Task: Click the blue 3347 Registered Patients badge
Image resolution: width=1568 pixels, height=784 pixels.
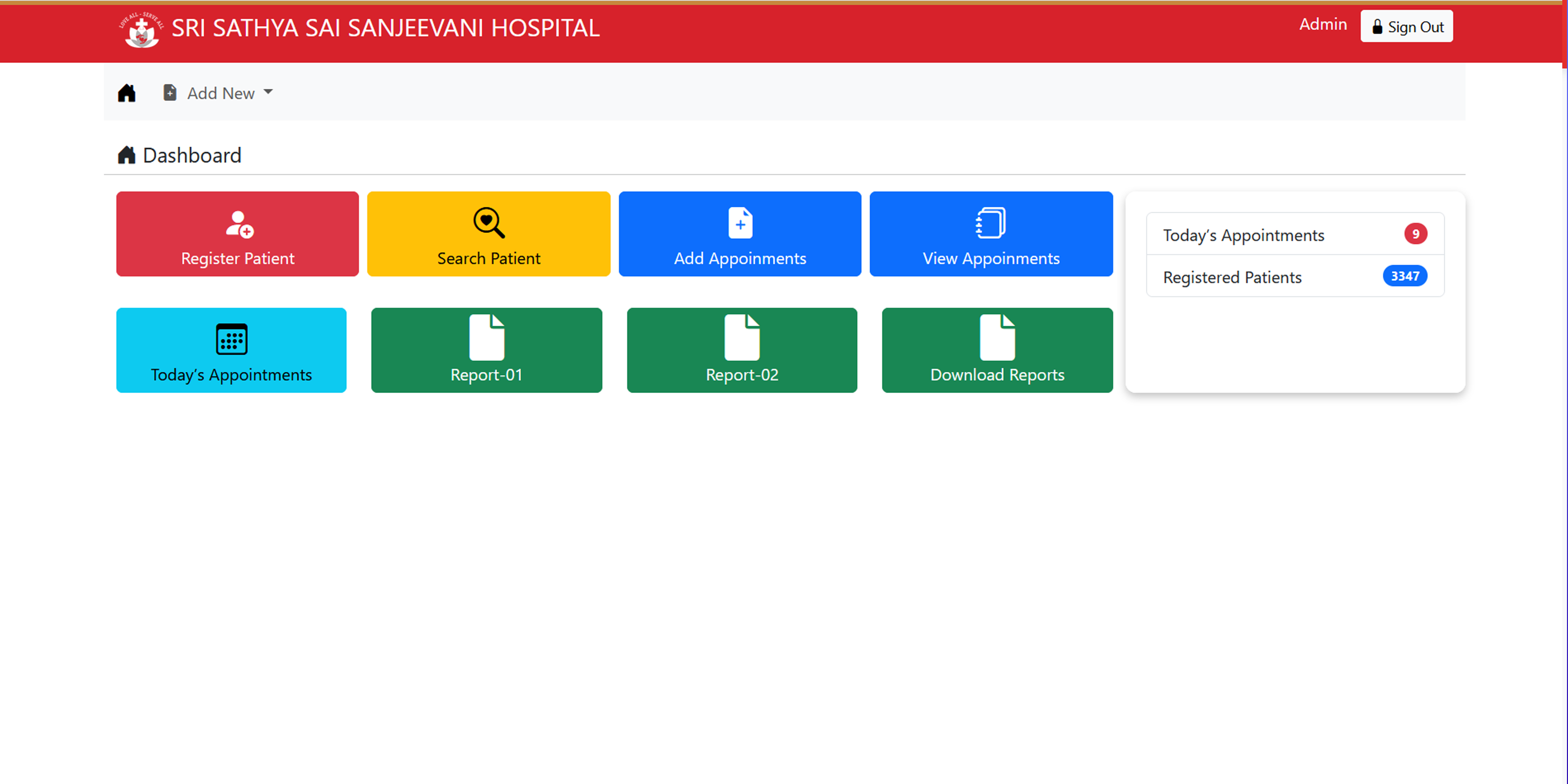Action: (1405, 276)
